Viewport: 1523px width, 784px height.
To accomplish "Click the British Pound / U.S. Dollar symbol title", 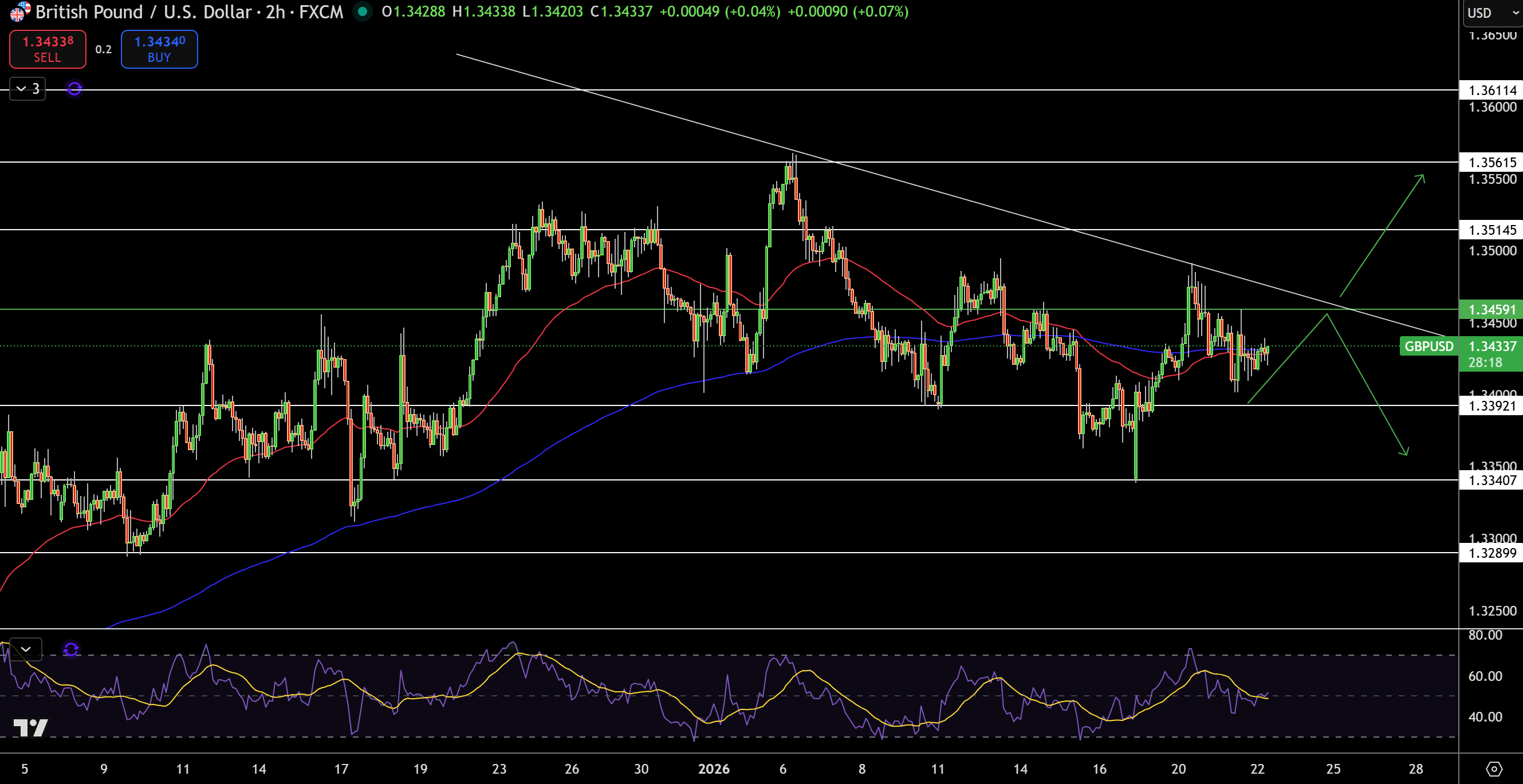I will [144, 11].
